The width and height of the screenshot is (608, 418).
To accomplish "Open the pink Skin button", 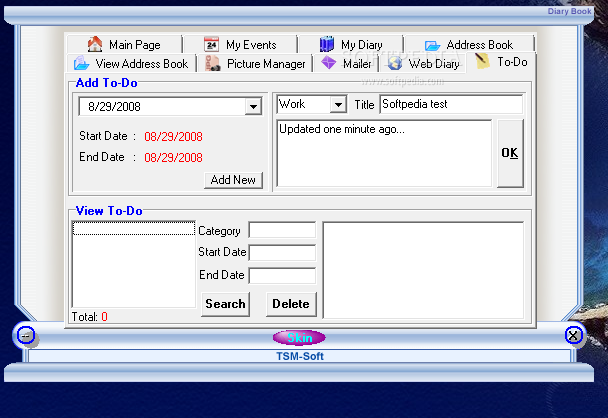I will pos(299,338).
